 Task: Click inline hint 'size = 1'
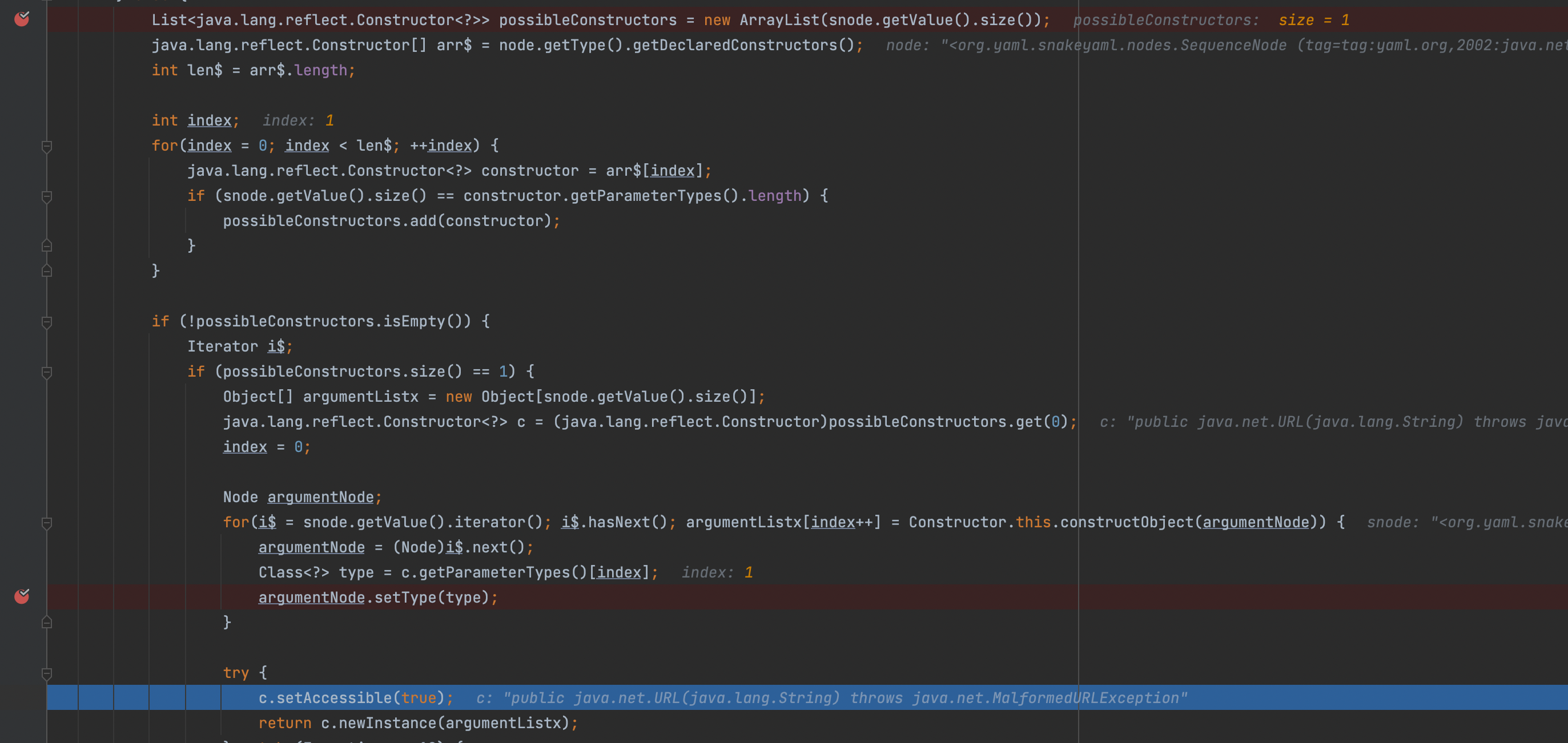(1313, 20)
